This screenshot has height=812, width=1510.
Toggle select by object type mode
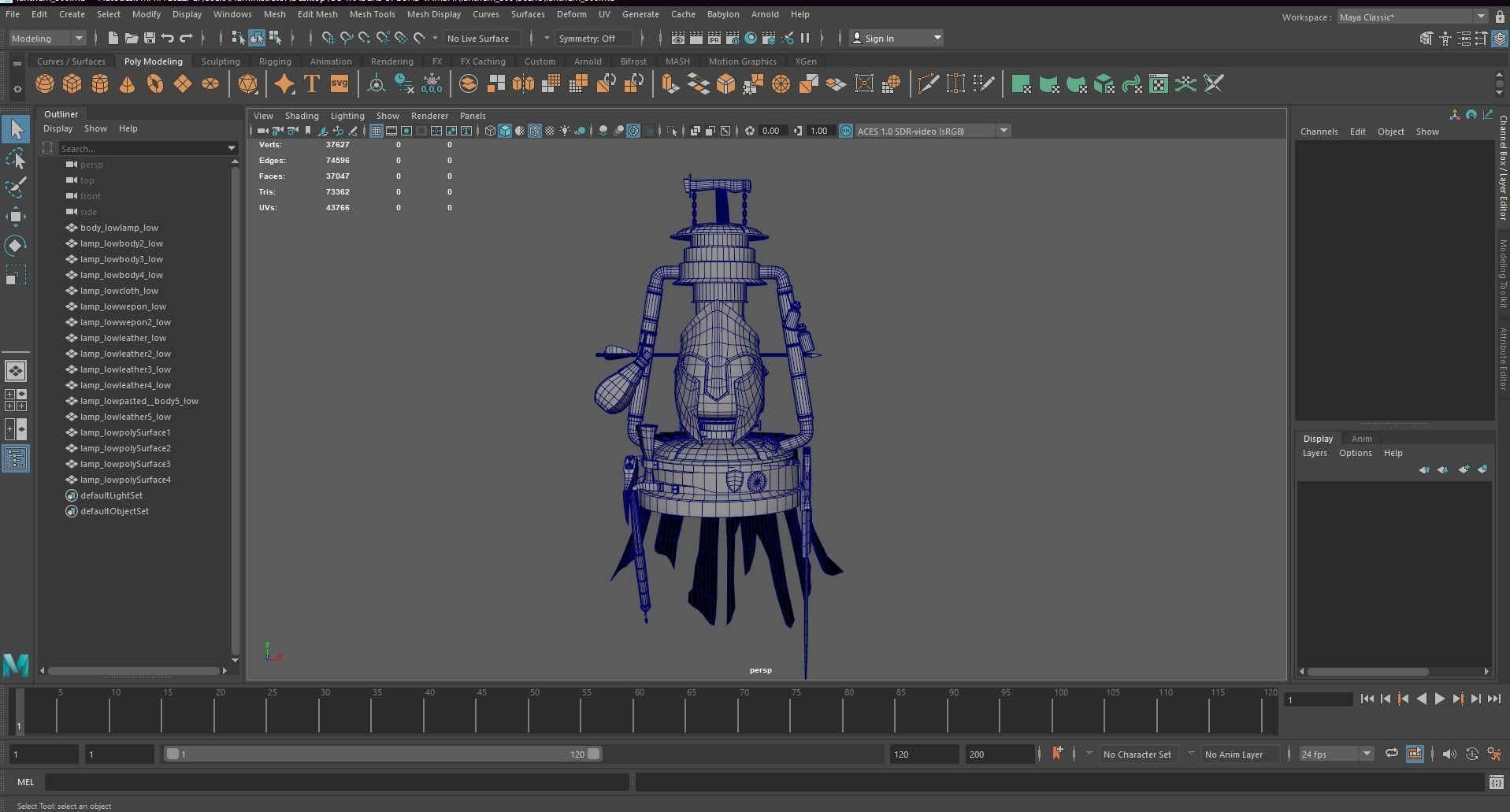(257, 38)
